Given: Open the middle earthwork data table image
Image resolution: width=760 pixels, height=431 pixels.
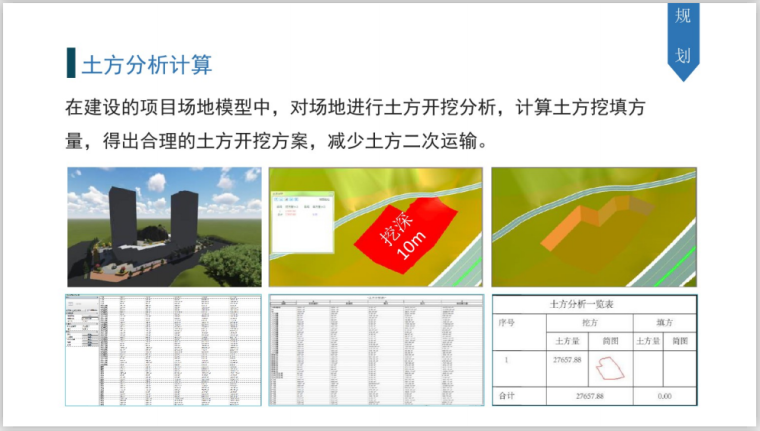Looking at the screenshot, I should coord(375,350).
